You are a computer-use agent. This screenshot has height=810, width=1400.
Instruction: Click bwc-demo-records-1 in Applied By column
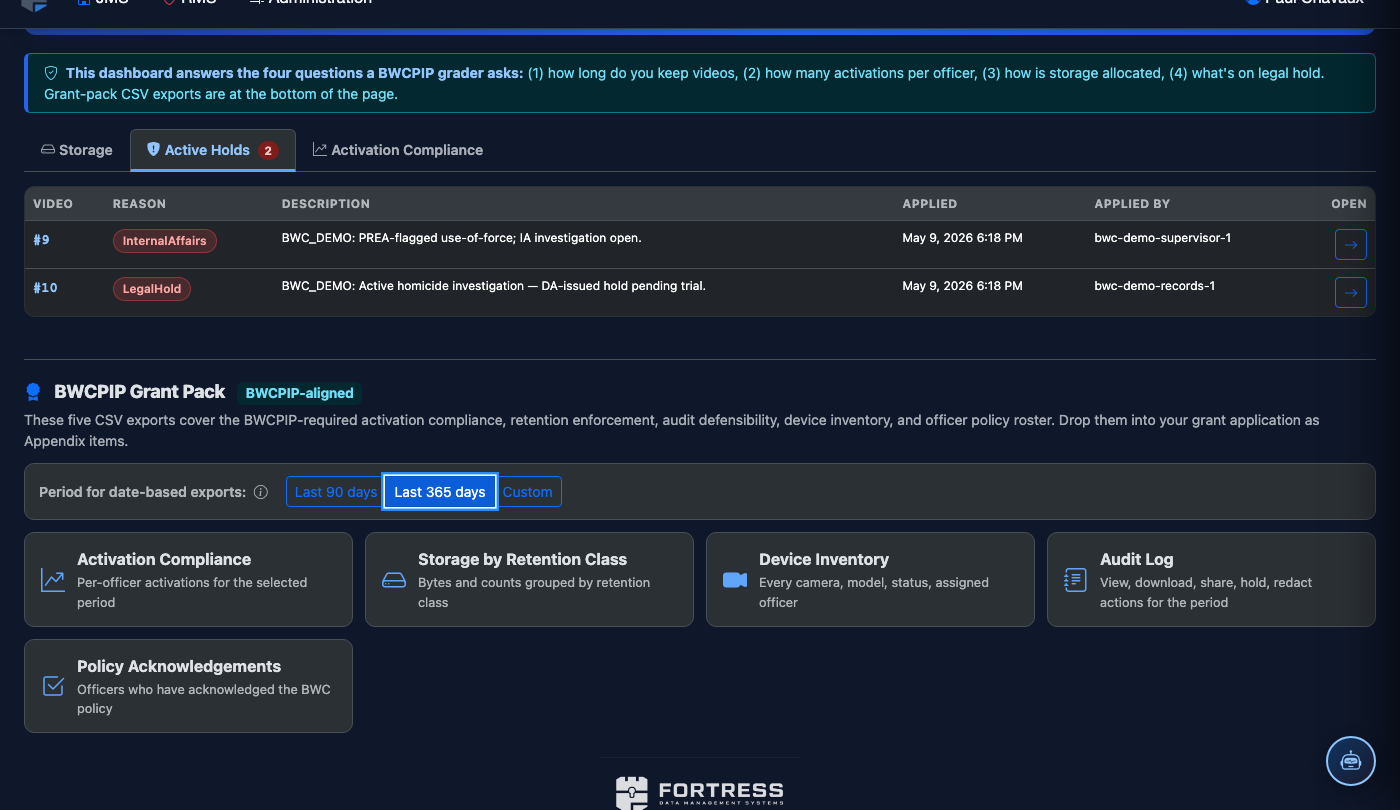[x=1154, y=286]
